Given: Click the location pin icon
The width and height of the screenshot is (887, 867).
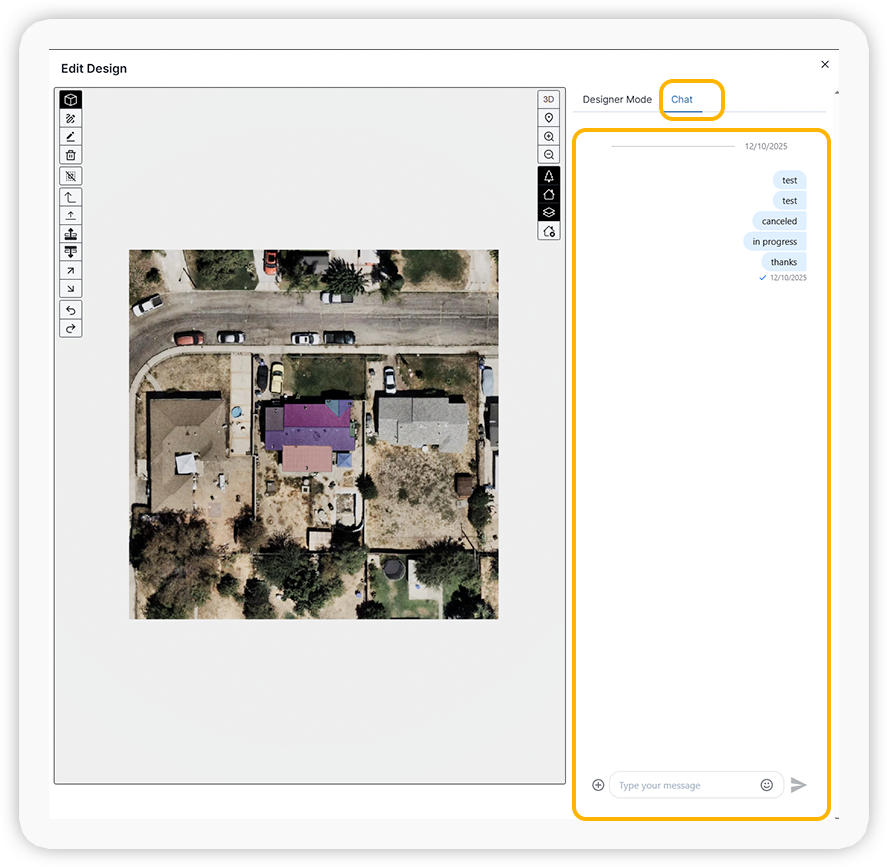Looking at the screenshot, I should [548, 117].
